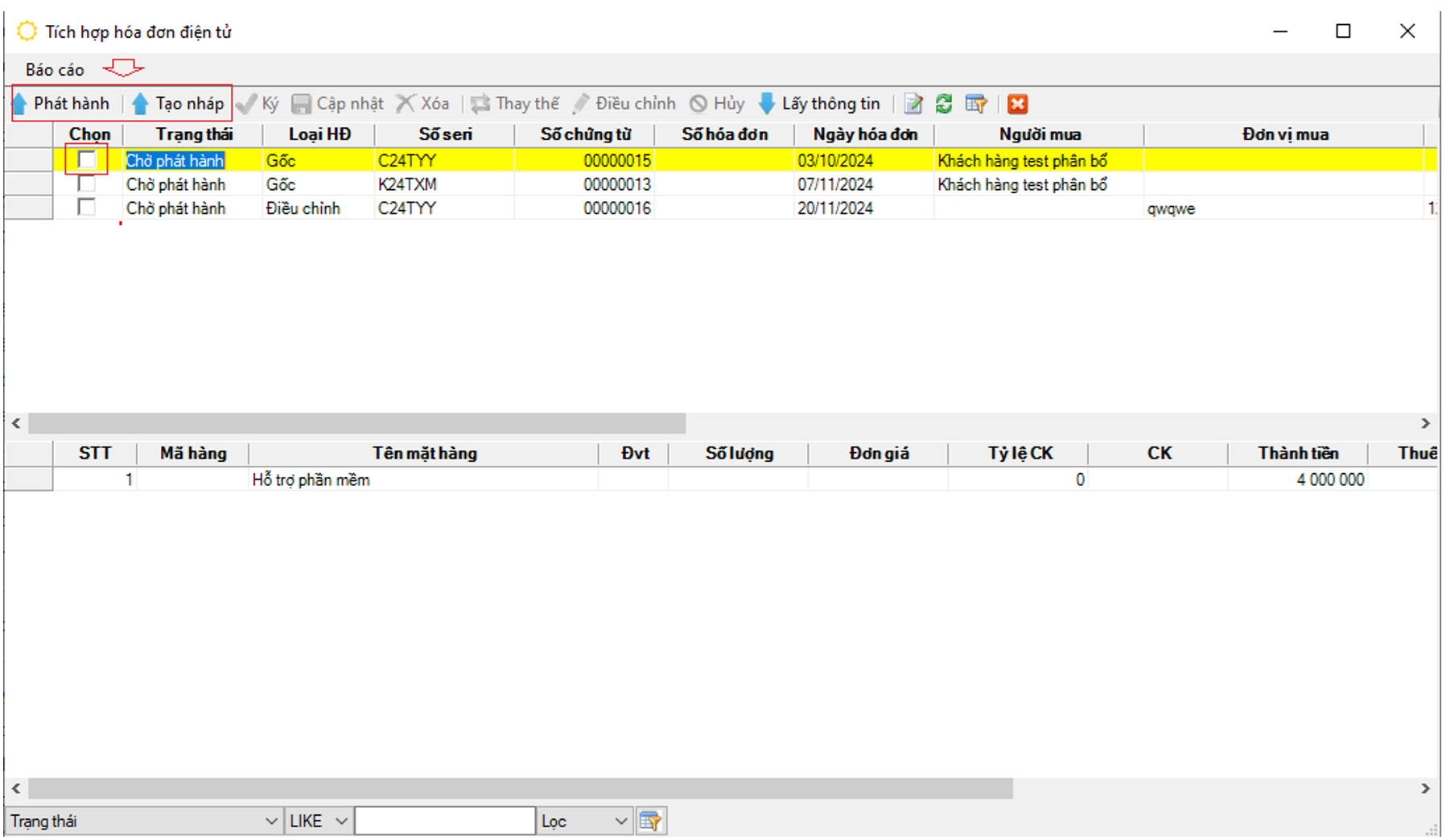1442x840 pixels.
Task: Click the filter value text box
Action: (445, 821)
